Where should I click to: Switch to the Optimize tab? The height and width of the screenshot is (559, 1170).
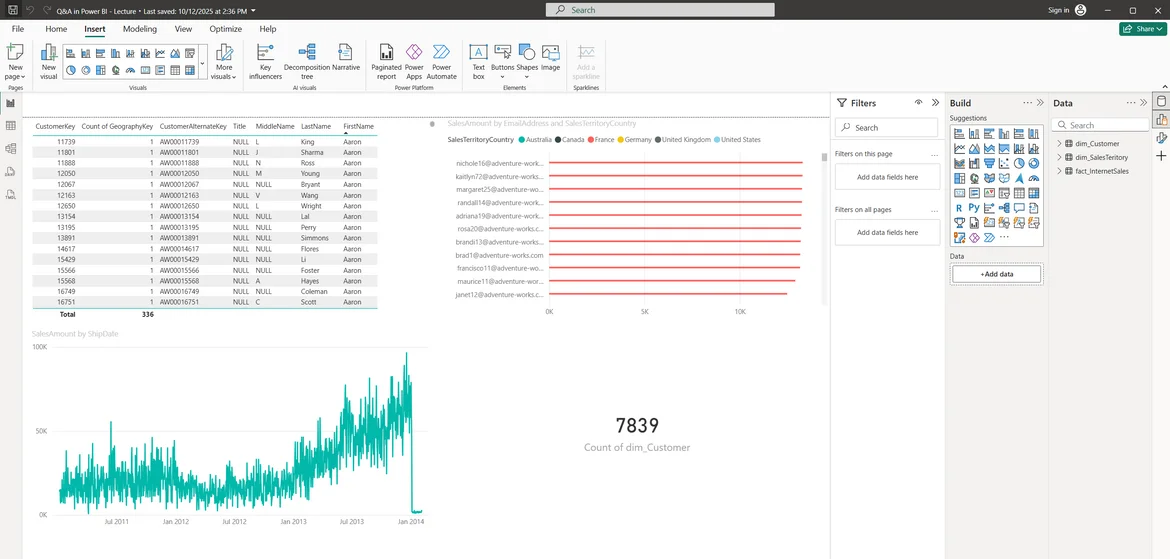point(225,29)
